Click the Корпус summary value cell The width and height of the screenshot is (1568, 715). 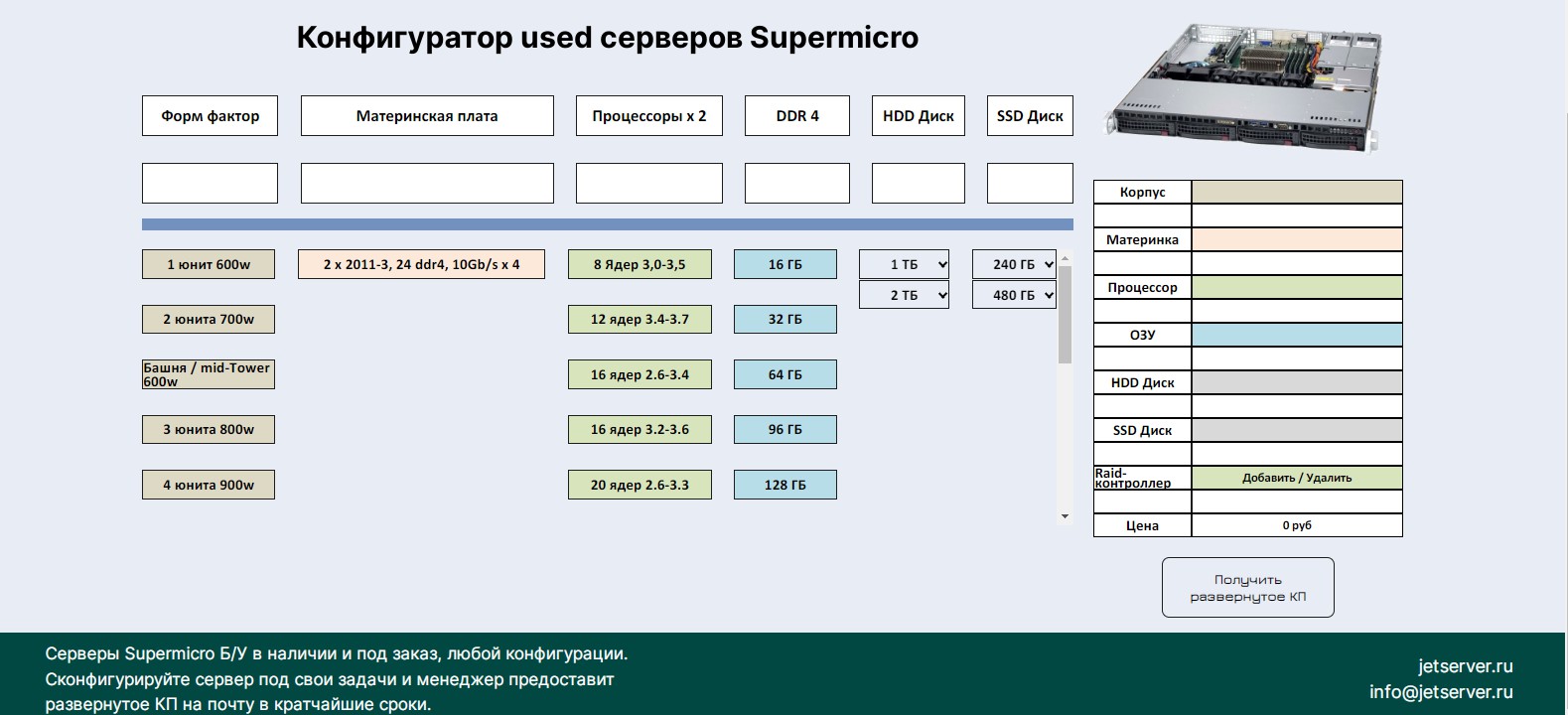coord(1297,192)
